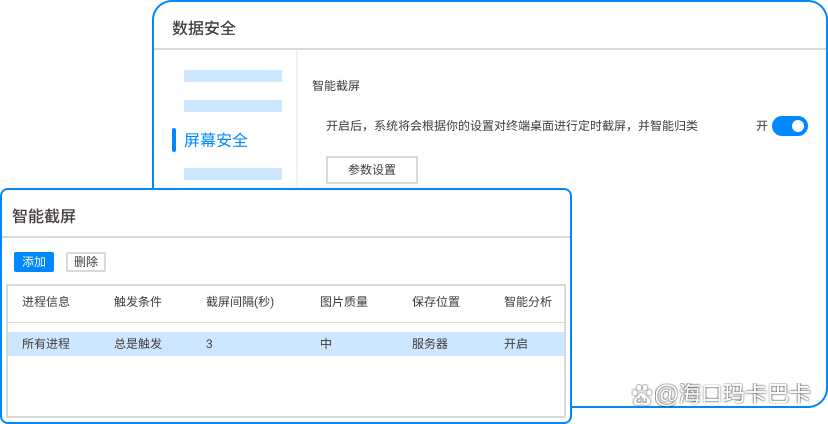Click the 智能截屏 dialog title

click(x=44, y=216)
